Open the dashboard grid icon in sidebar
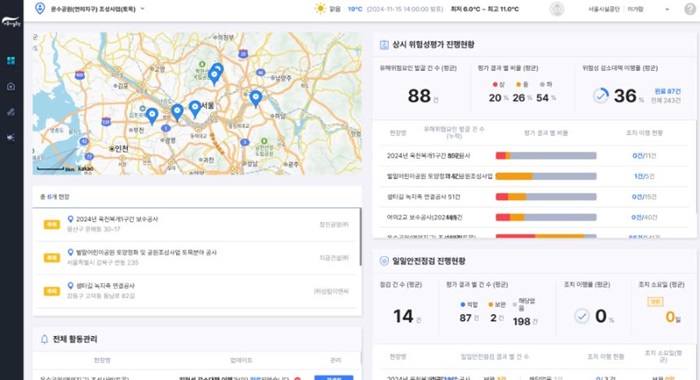The width and height of the screenshot is (700, 380). (x=11, y=61)
